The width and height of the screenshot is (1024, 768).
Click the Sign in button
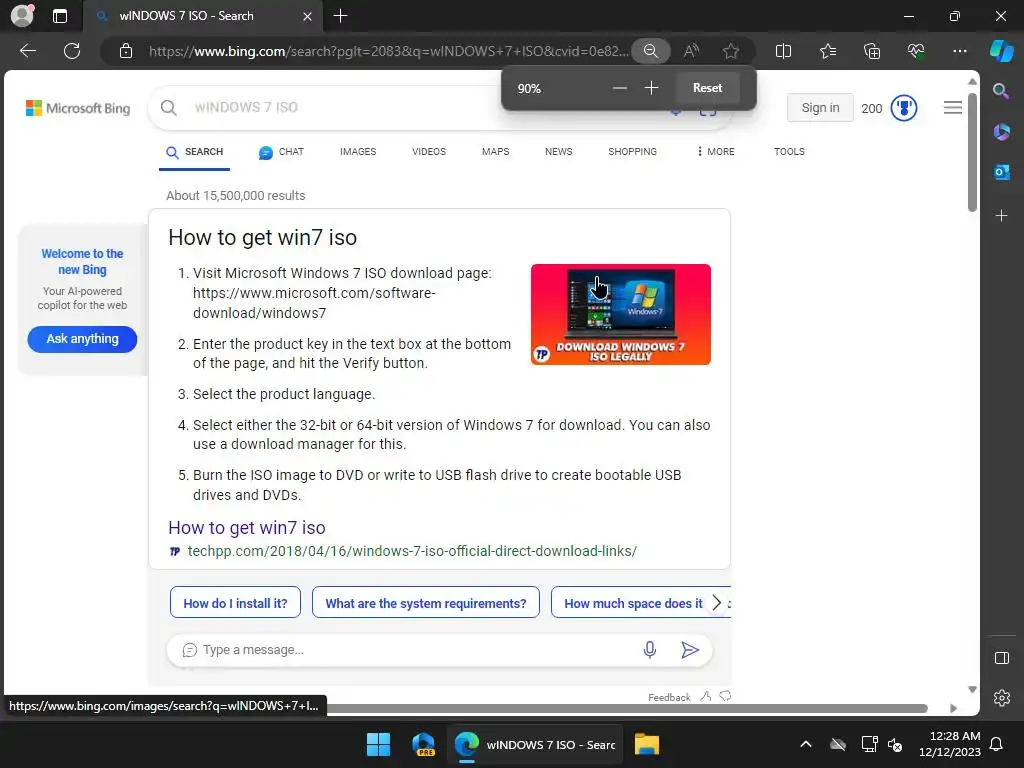tap(820, 108)
